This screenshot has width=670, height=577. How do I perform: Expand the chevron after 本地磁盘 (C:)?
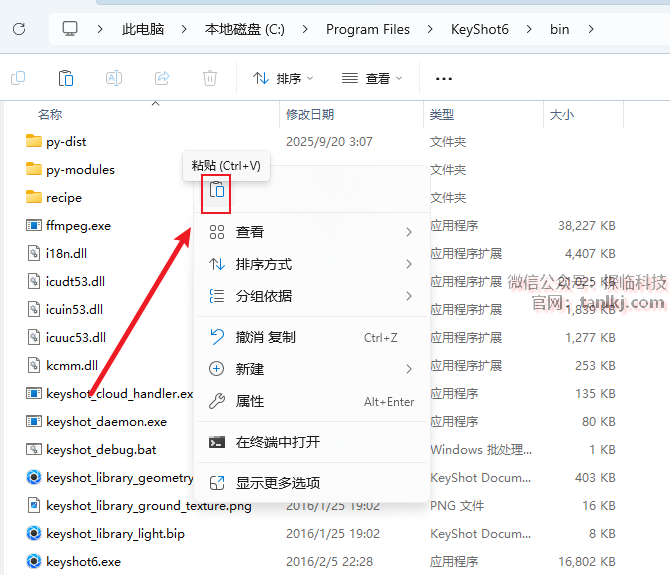(305, 29)
